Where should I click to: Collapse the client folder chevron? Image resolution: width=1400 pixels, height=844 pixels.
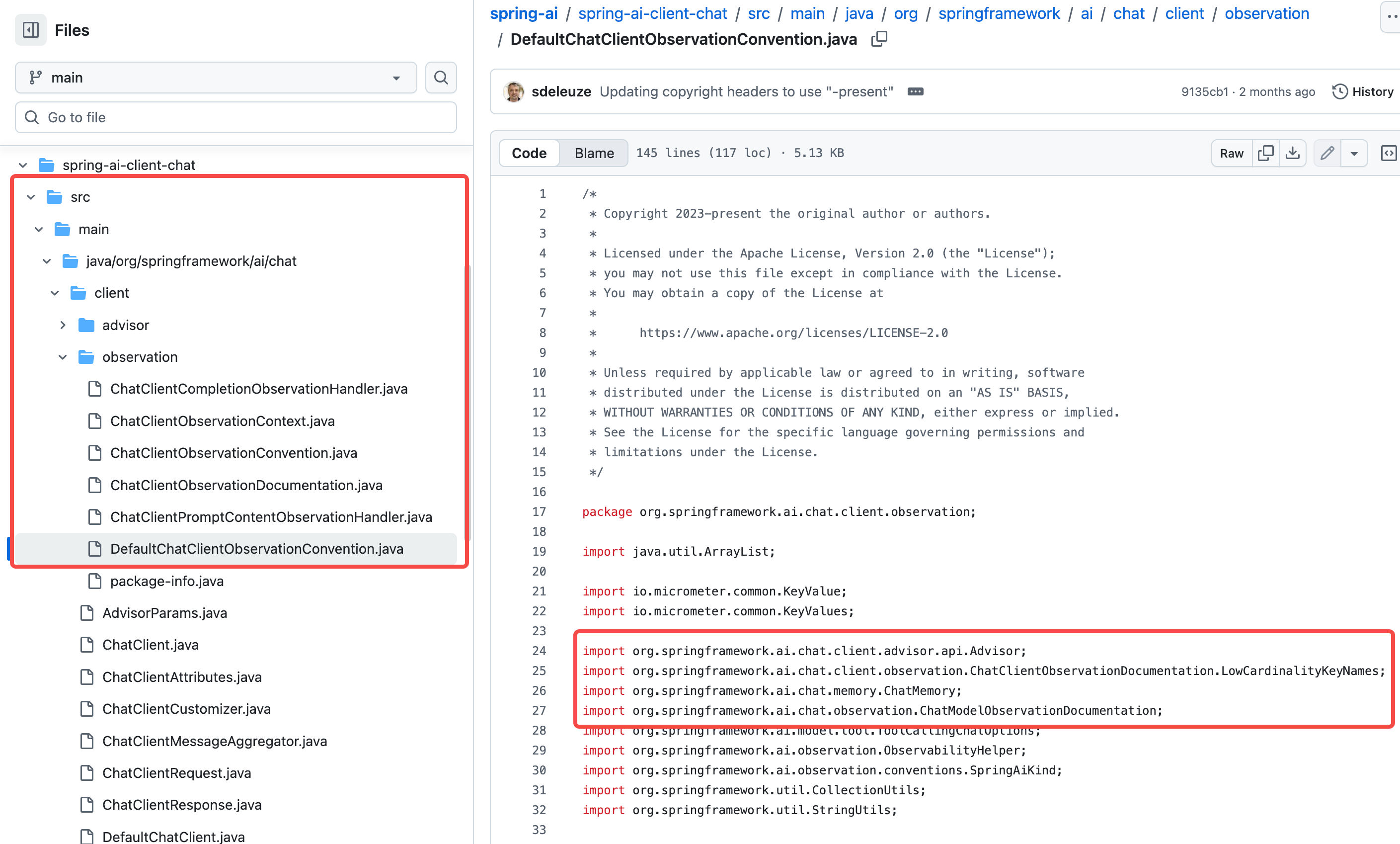coord(55,293)
